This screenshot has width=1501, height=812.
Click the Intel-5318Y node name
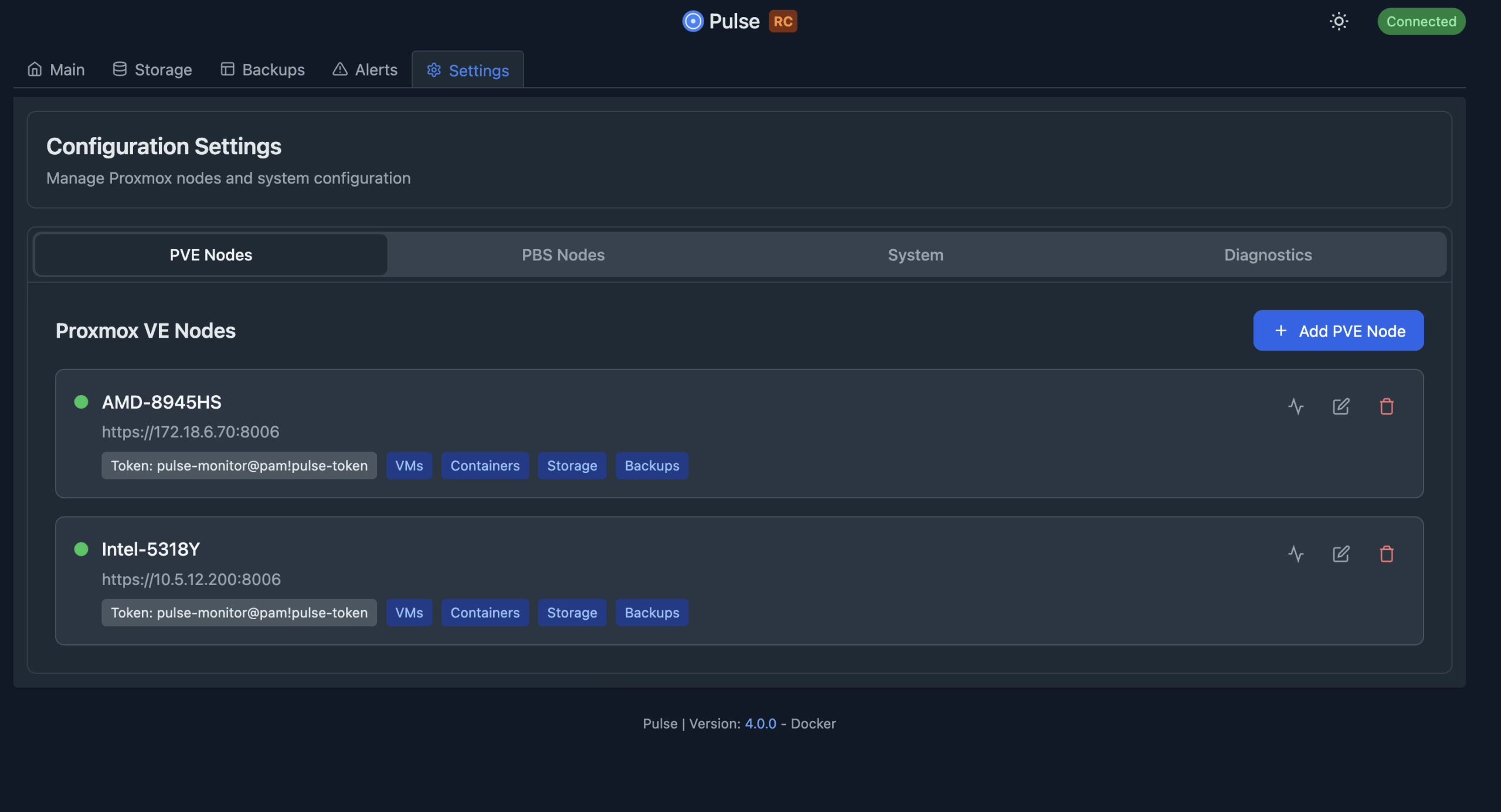point(151,549)
